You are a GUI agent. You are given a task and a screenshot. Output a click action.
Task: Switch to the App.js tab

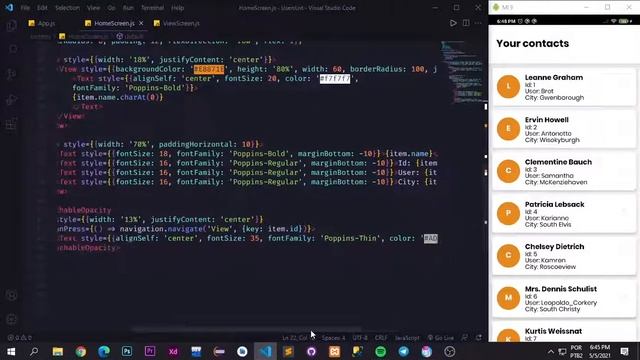(42, 23)
